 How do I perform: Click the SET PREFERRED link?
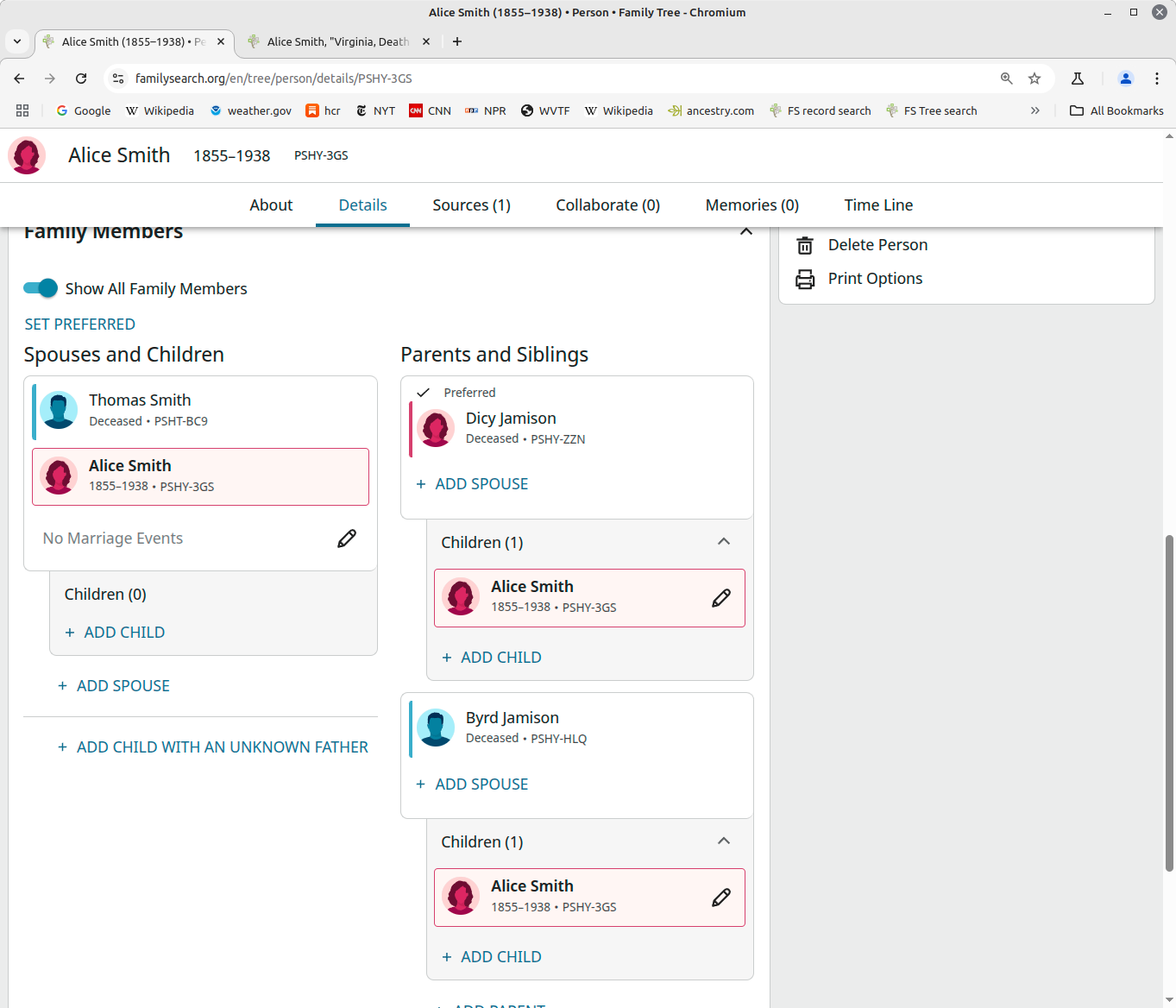79,324
